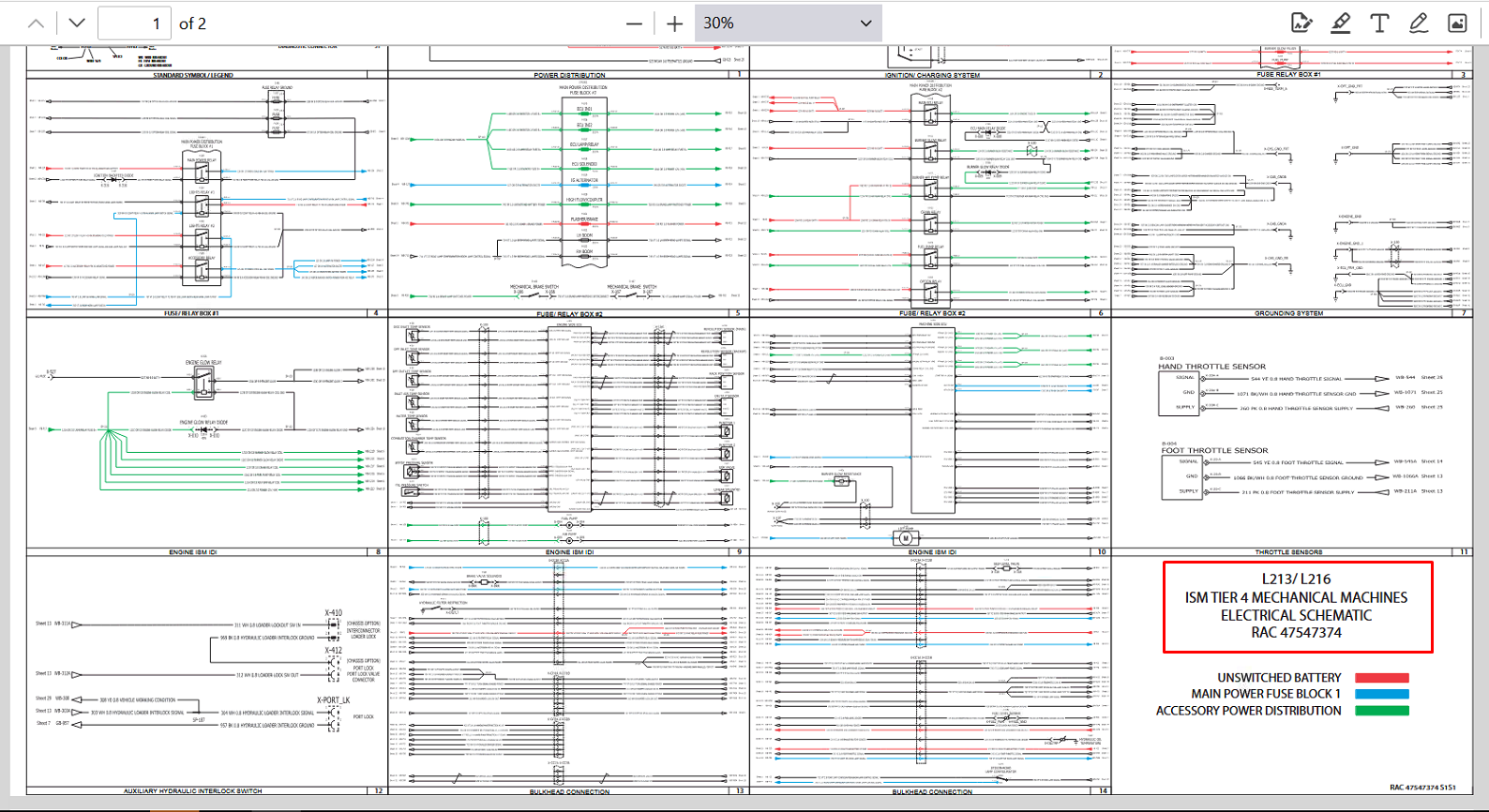The image size is (1489, 812).
Task: Click the red Unswitched Battery color swatch
Action: coord(1382,678)
